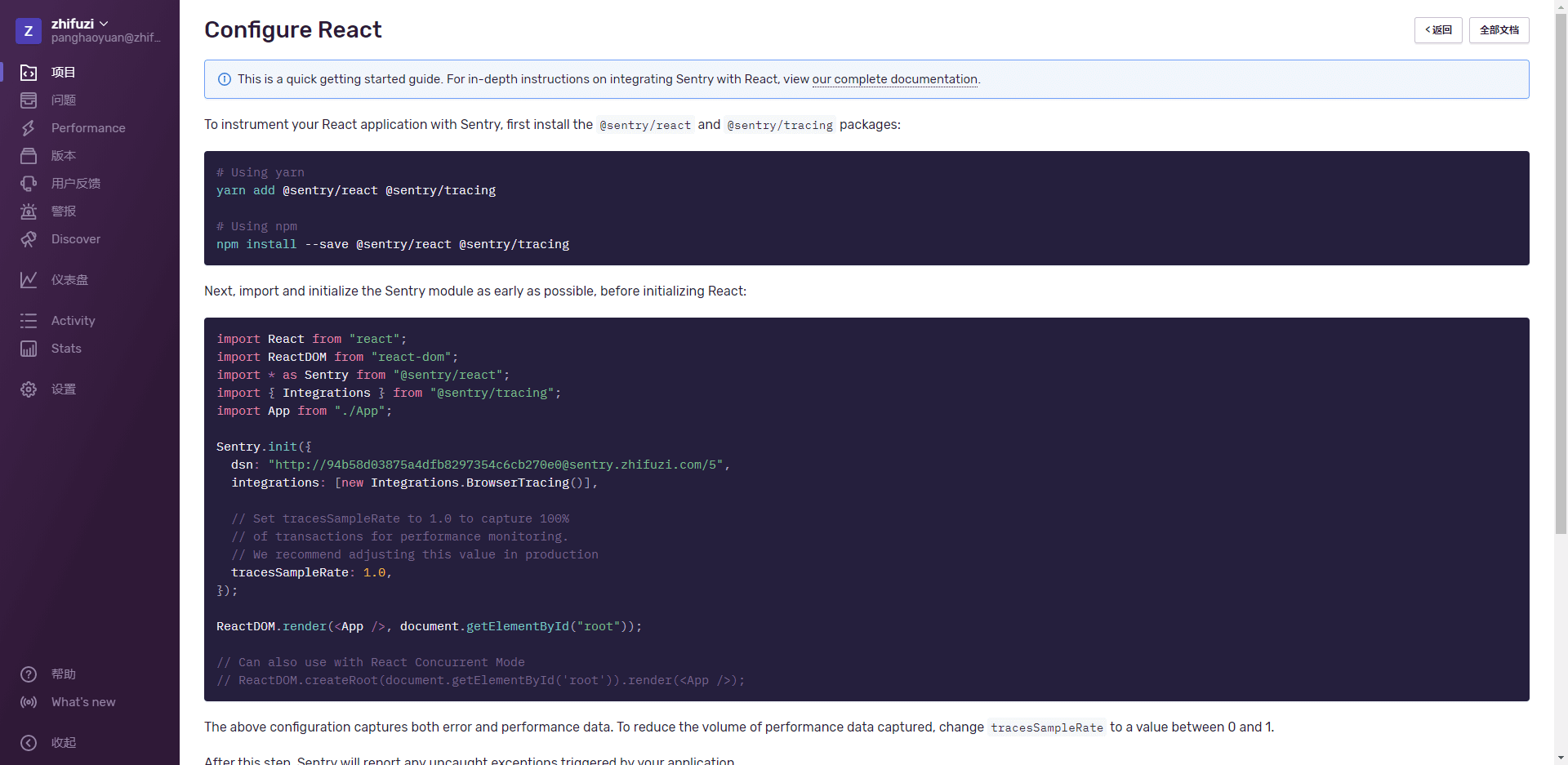Viewport: 1568px width, 765px height.
Task: Click the 'import App from "./App"' code line
Action: point(304,411)
